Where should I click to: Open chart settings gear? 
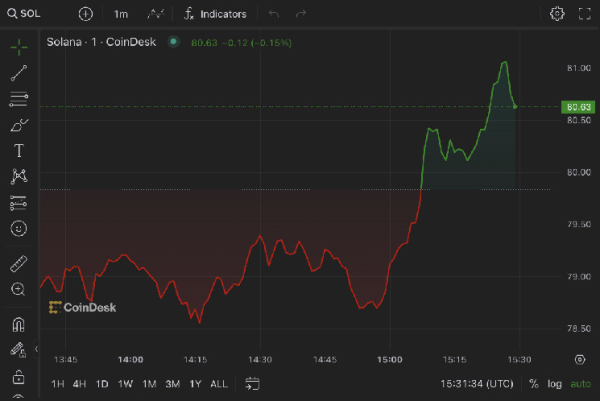[557, 14]
